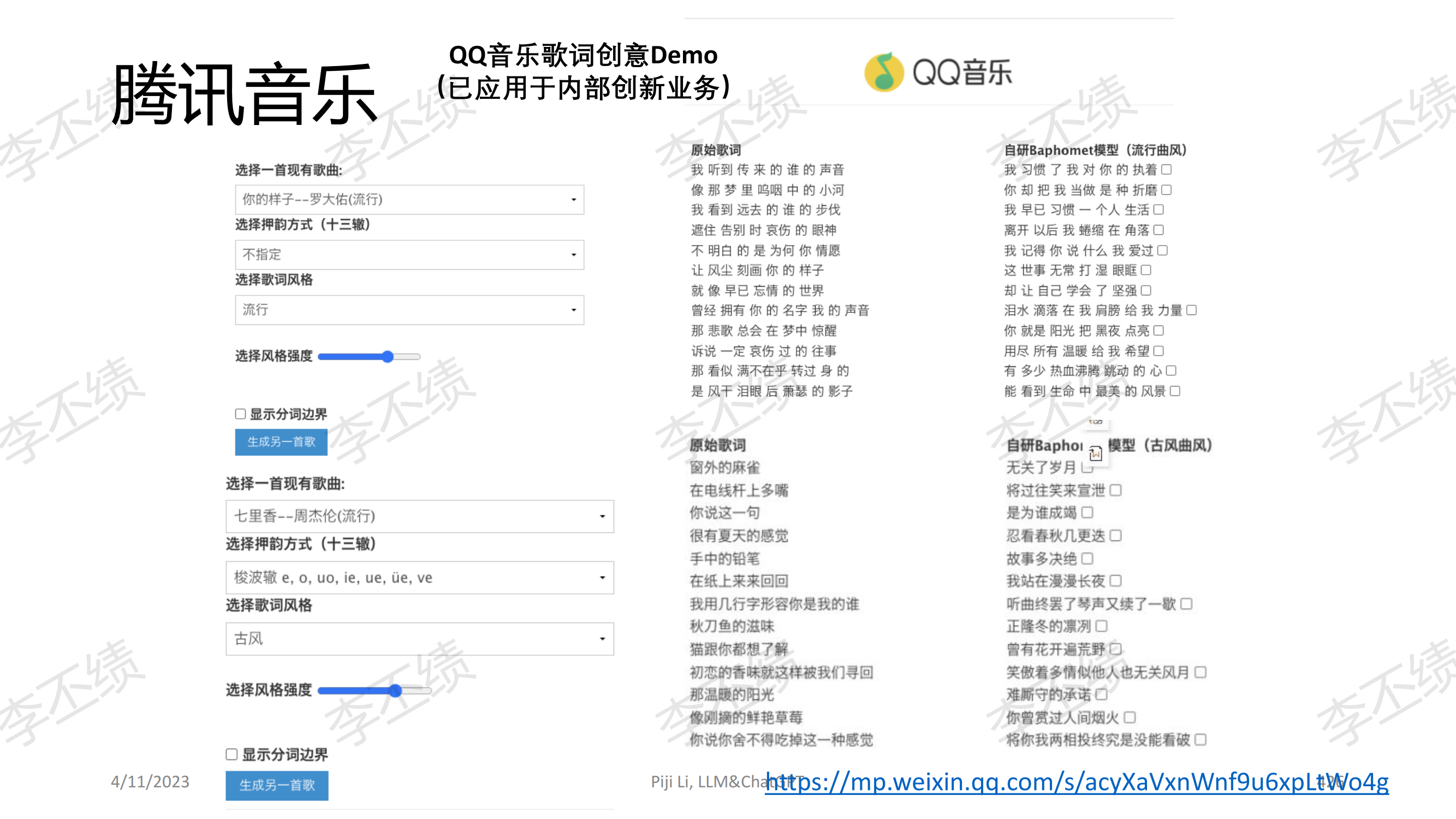Image resolution: width=1456 pixels, height=819 pixels.
Task: Check the box after 忍看春秋几更迭
Action: (x=1115, y=535)
